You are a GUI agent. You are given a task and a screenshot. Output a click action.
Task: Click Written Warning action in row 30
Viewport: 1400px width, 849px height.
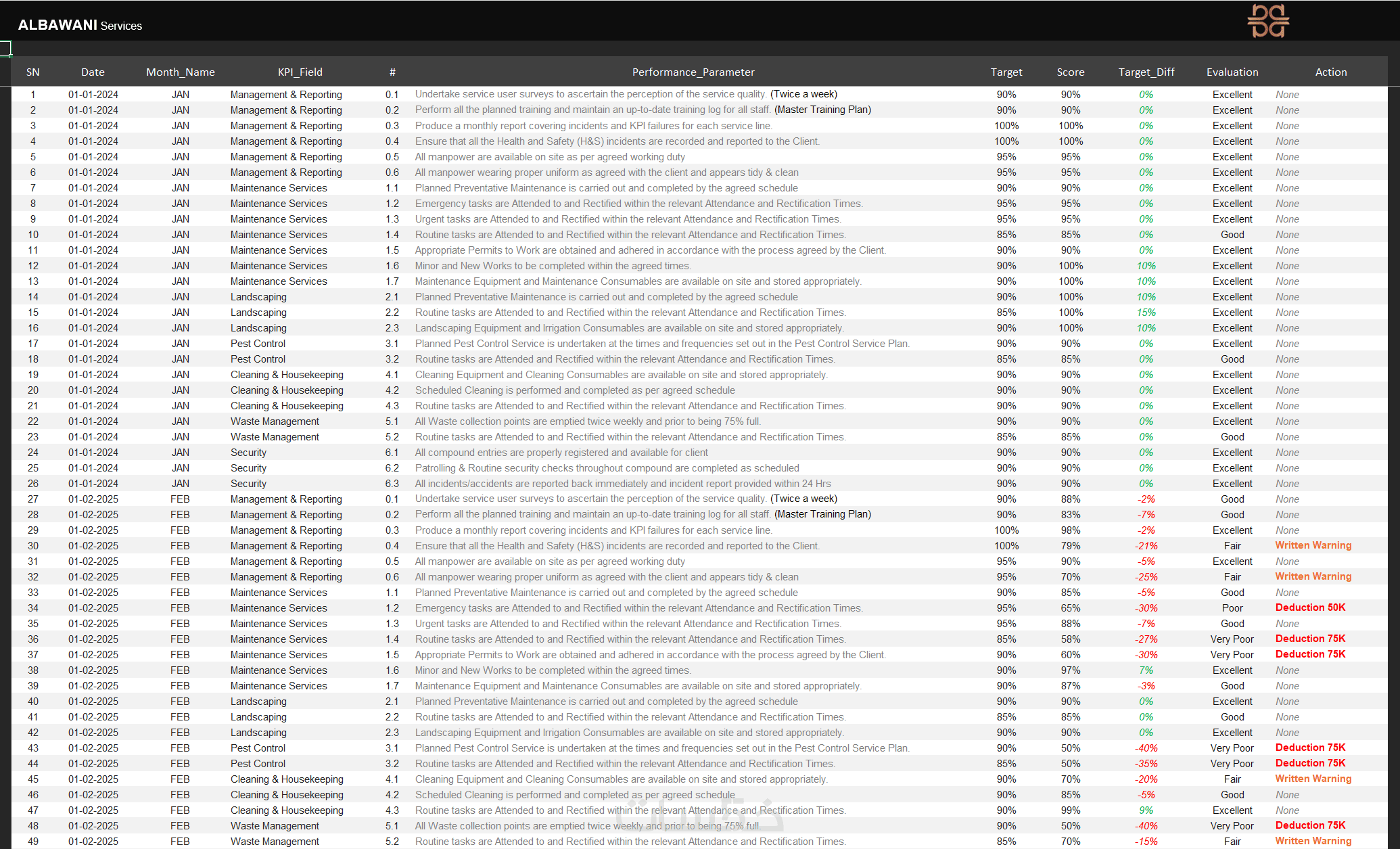(x=1313, y=545)
